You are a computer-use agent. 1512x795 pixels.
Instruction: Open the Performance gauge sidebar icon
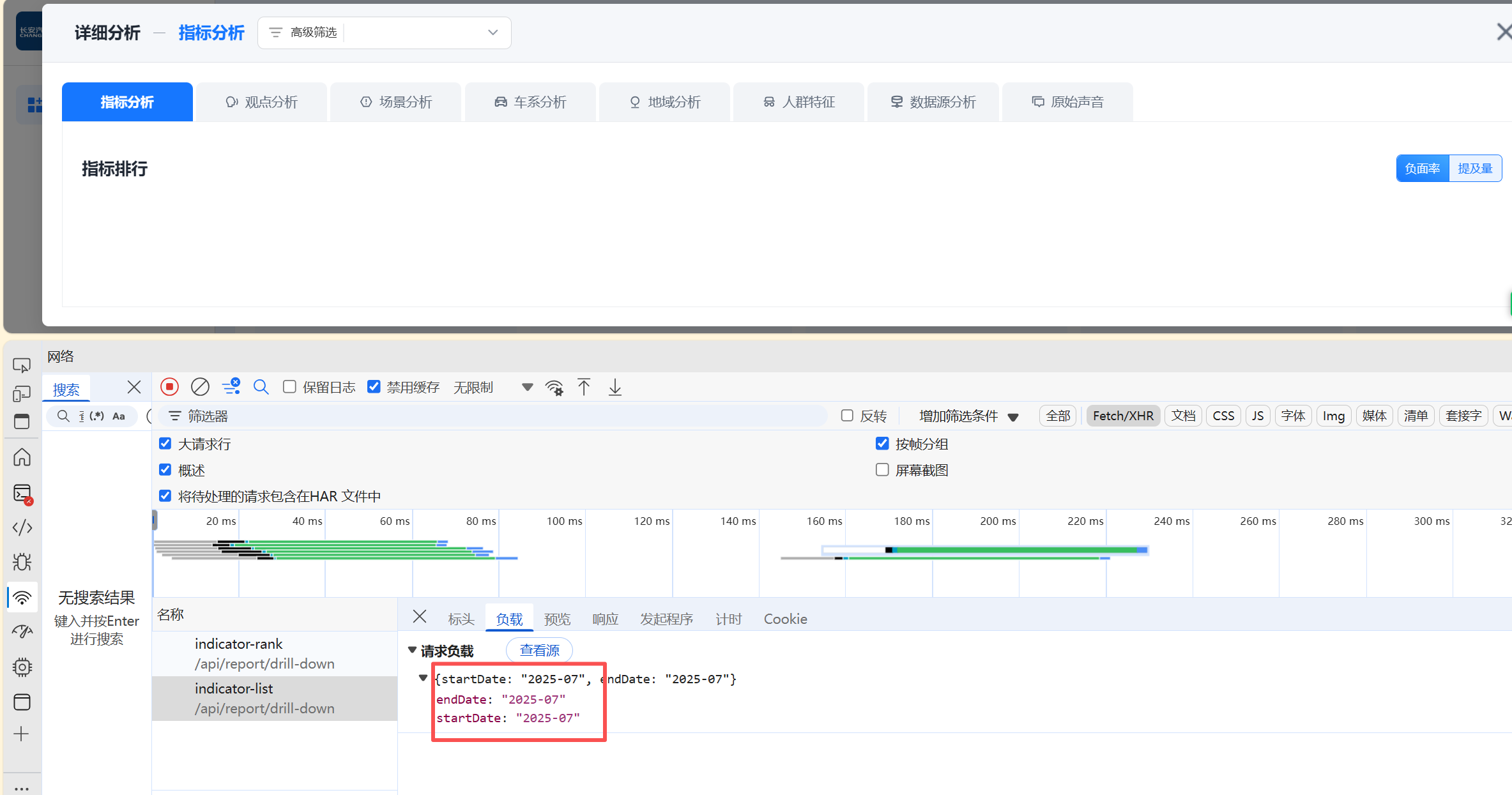[x=22, y=632]
